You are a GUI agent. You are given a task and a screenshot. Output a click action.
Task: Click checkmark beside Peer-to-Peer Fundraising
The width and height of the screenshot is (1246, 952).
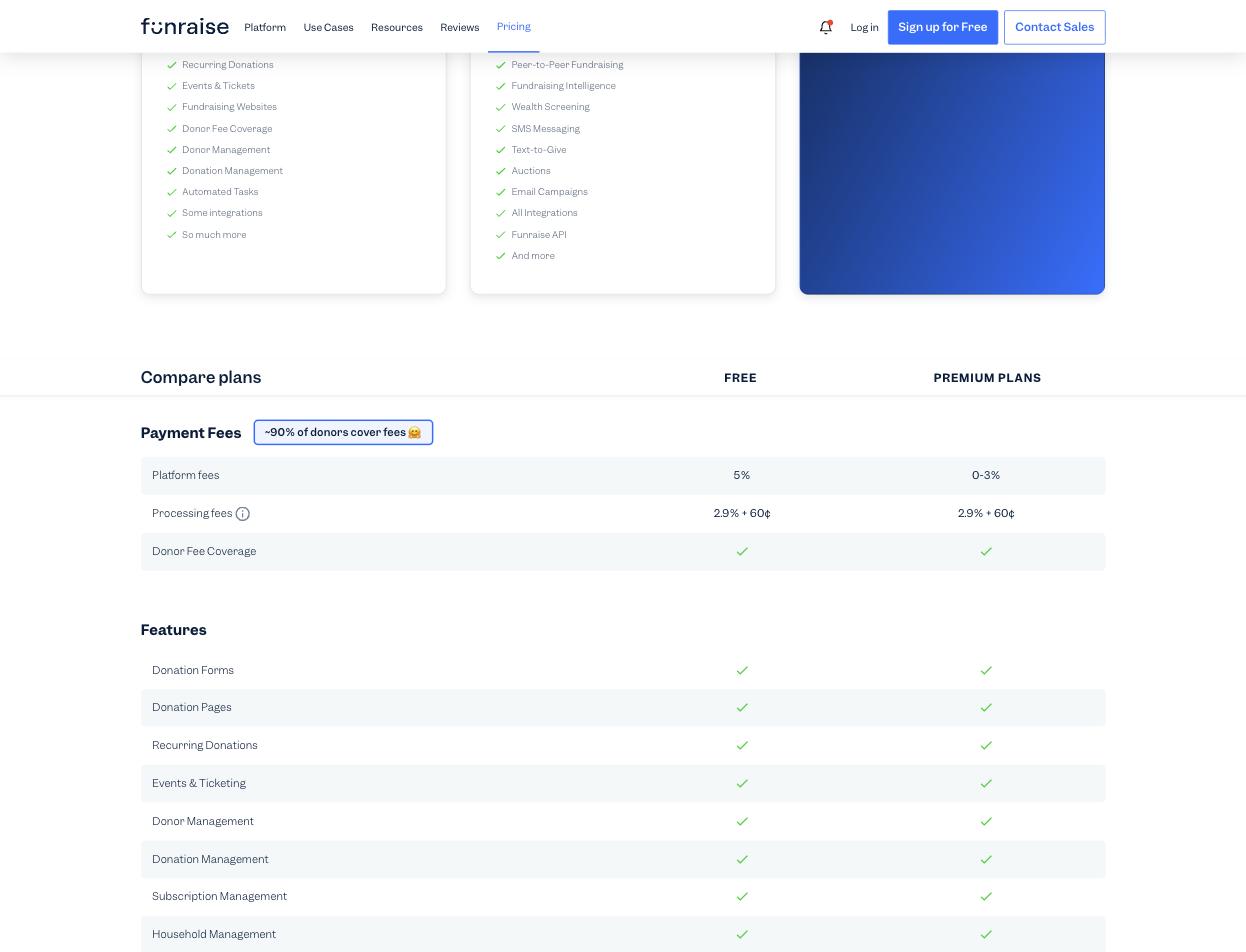[501, 65]
